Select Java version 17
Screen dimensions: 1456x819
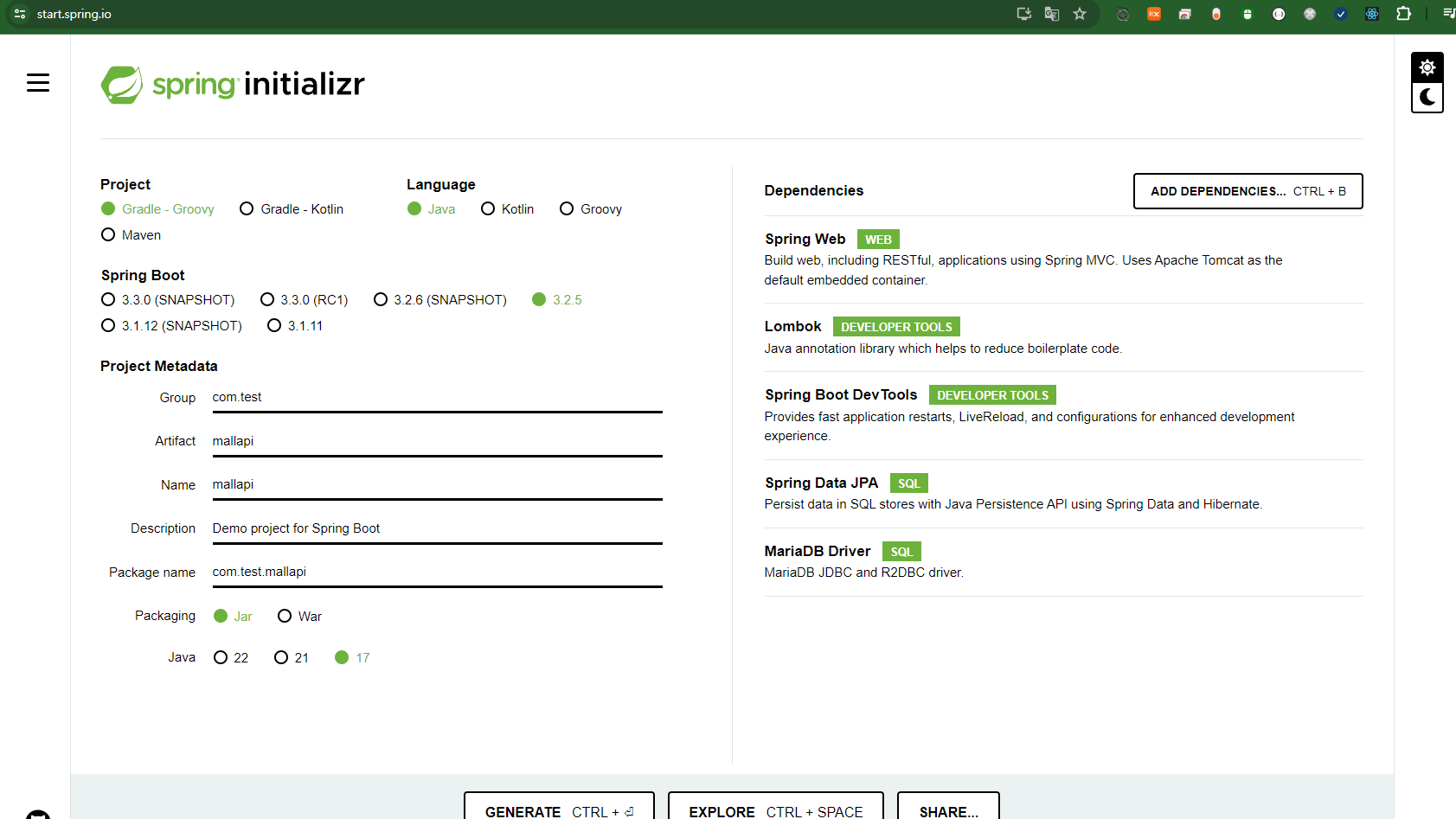pos(352,658)
